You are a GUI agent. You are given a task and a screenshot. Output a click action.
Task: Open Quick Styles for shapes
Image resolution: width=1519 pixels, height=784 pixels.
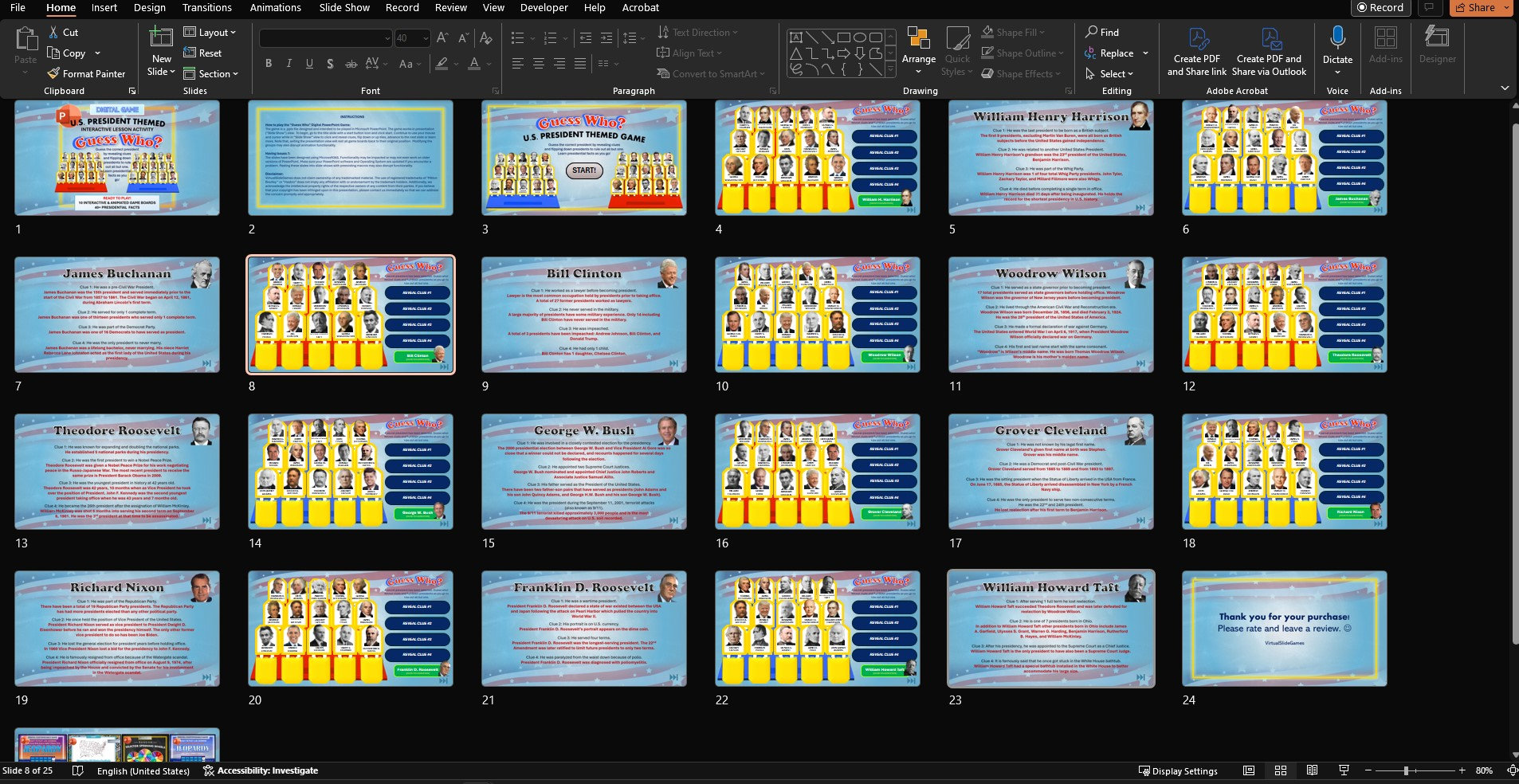pyautogui.click(x=957, y=53)
